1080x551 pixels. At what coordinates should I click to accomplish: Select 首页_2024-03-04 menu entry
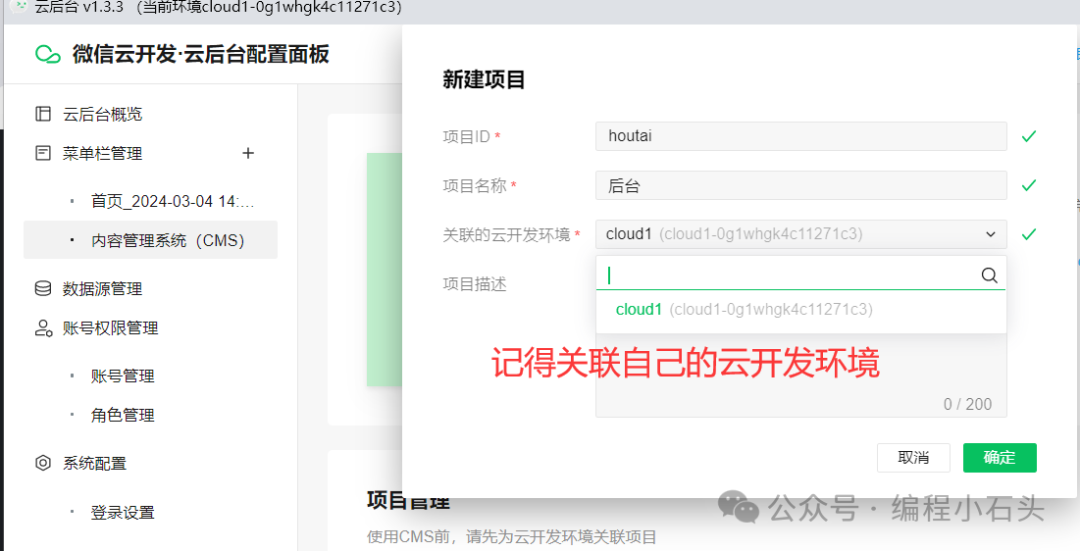click(172, 201)
